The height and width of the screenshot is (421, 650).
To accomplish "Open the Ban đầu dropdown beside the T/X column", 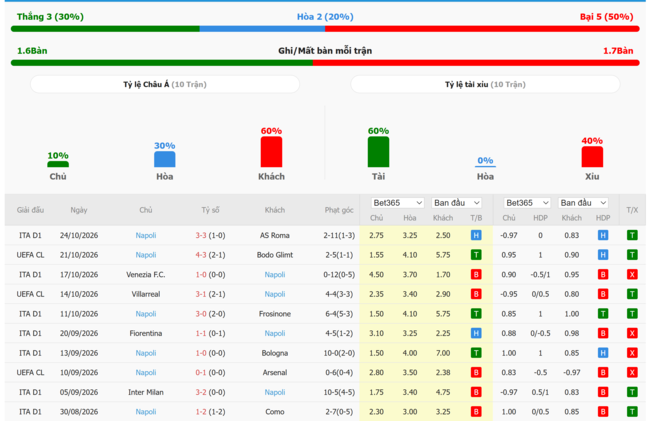I will [x=583, y=203].
